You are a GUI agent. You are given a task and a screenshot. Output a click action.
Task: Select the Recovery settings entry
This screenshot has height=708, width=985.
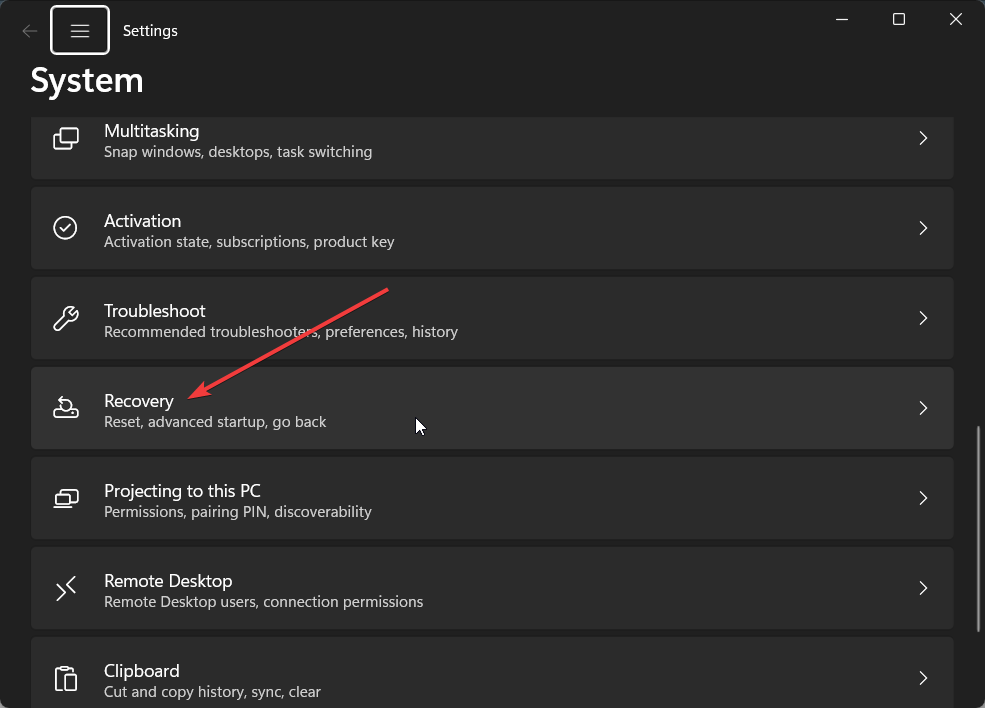[x=492, y=408]
